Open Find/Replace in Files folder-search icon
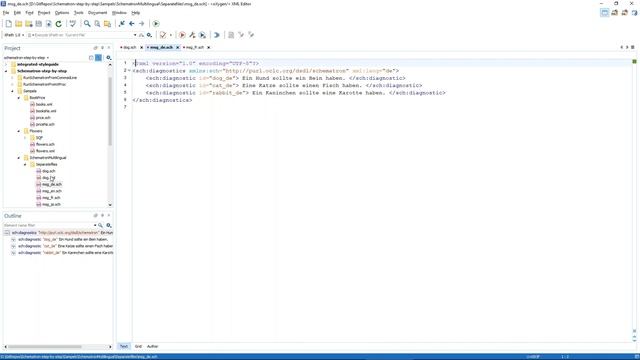 click(107, 24)
